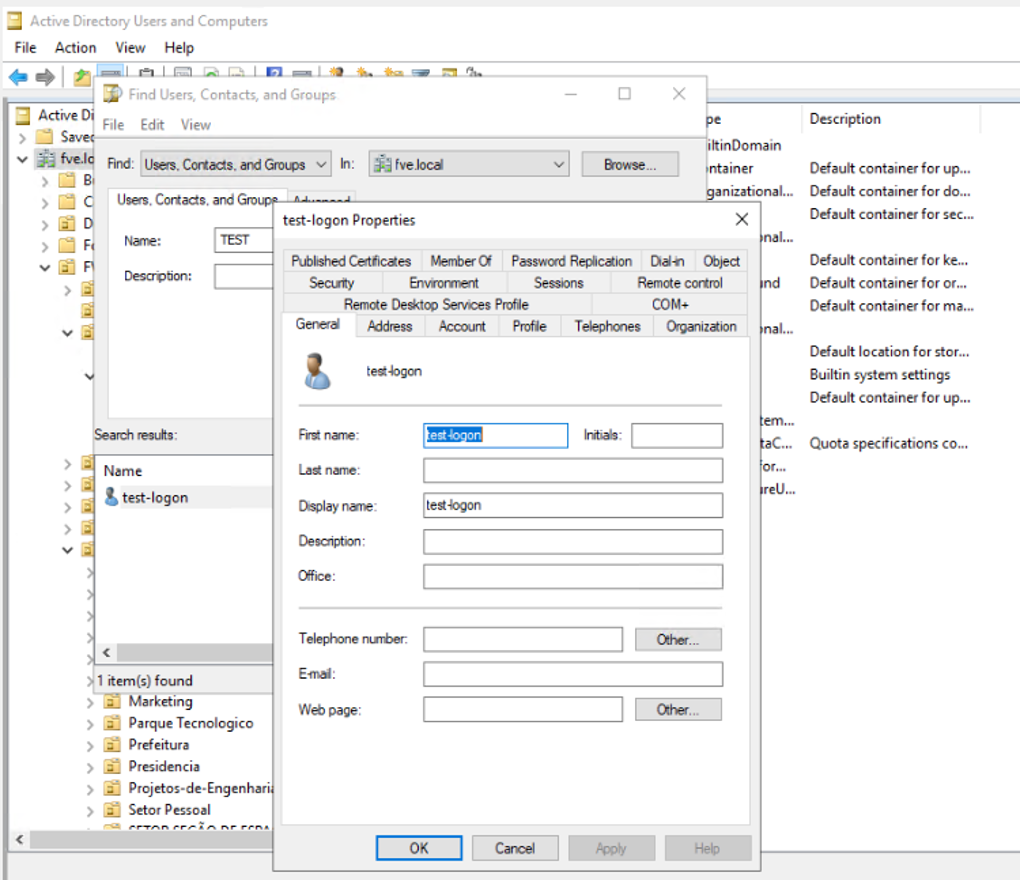Expand the Setor Pessoal OU node
This screenshot has height=880, width=1020.
90,810
